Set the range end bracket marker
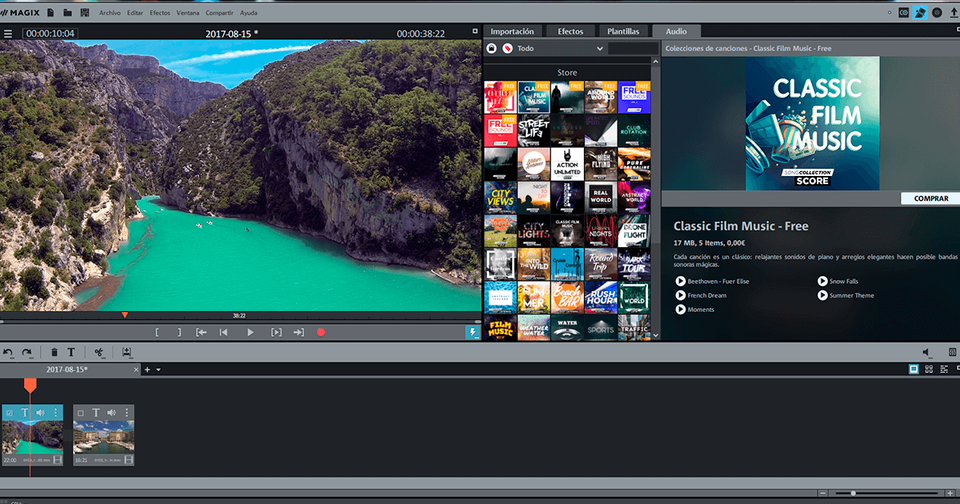The height and width of the screenshot is (504, 960). (179, 333)
